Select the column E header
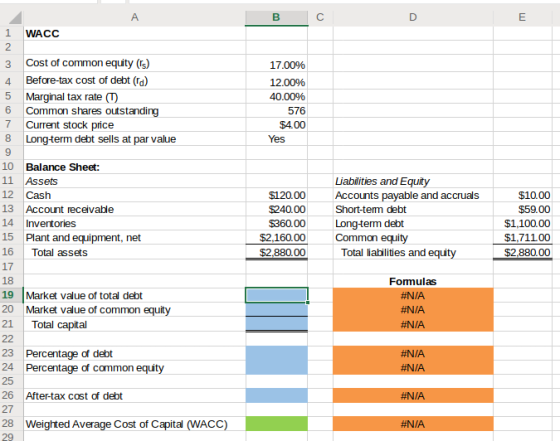Screen dimensions: 560x441 tap(522, 17)
